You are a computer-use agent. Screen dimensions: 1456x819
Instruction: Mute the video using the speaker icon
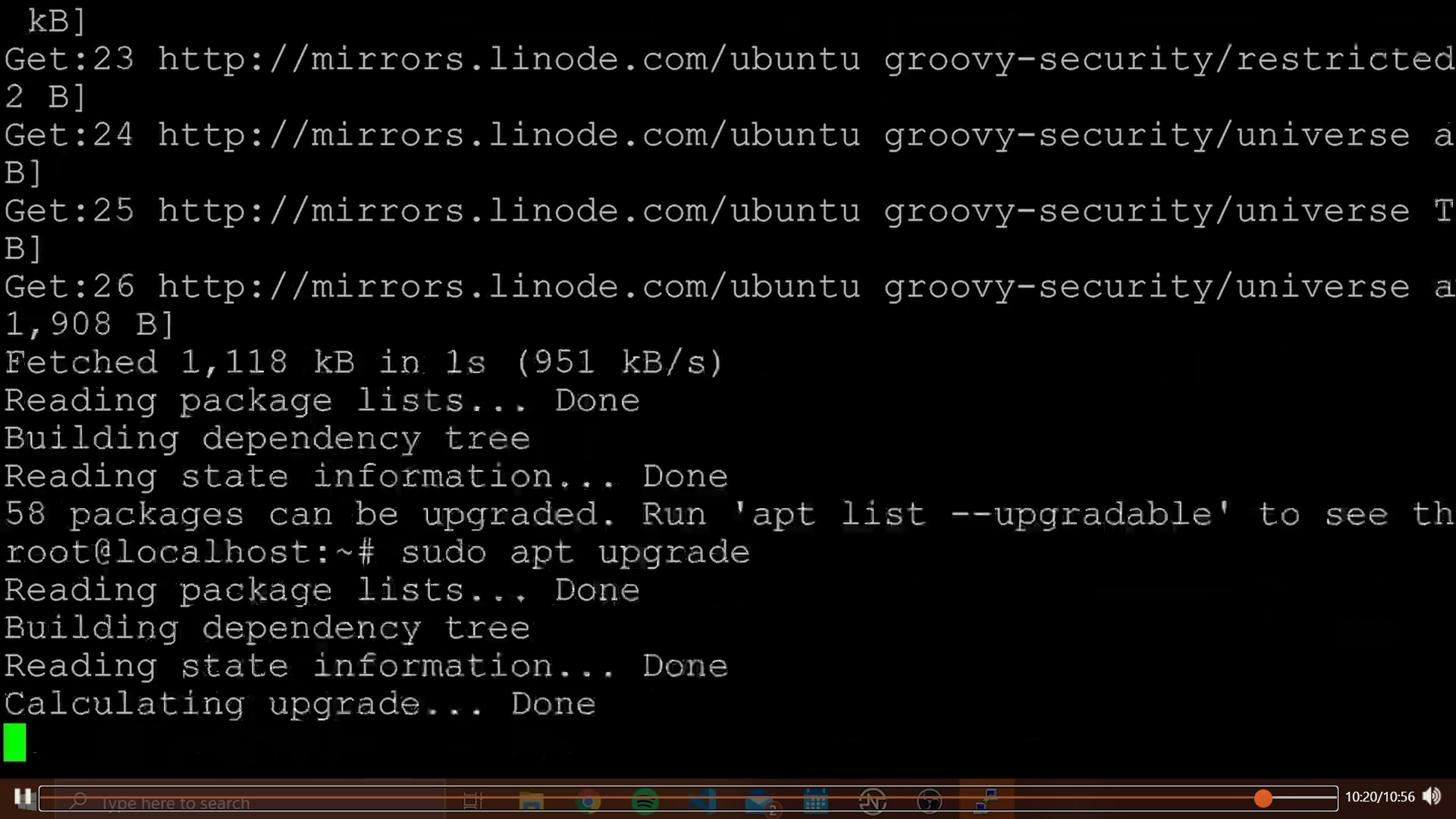point(1431,796)
